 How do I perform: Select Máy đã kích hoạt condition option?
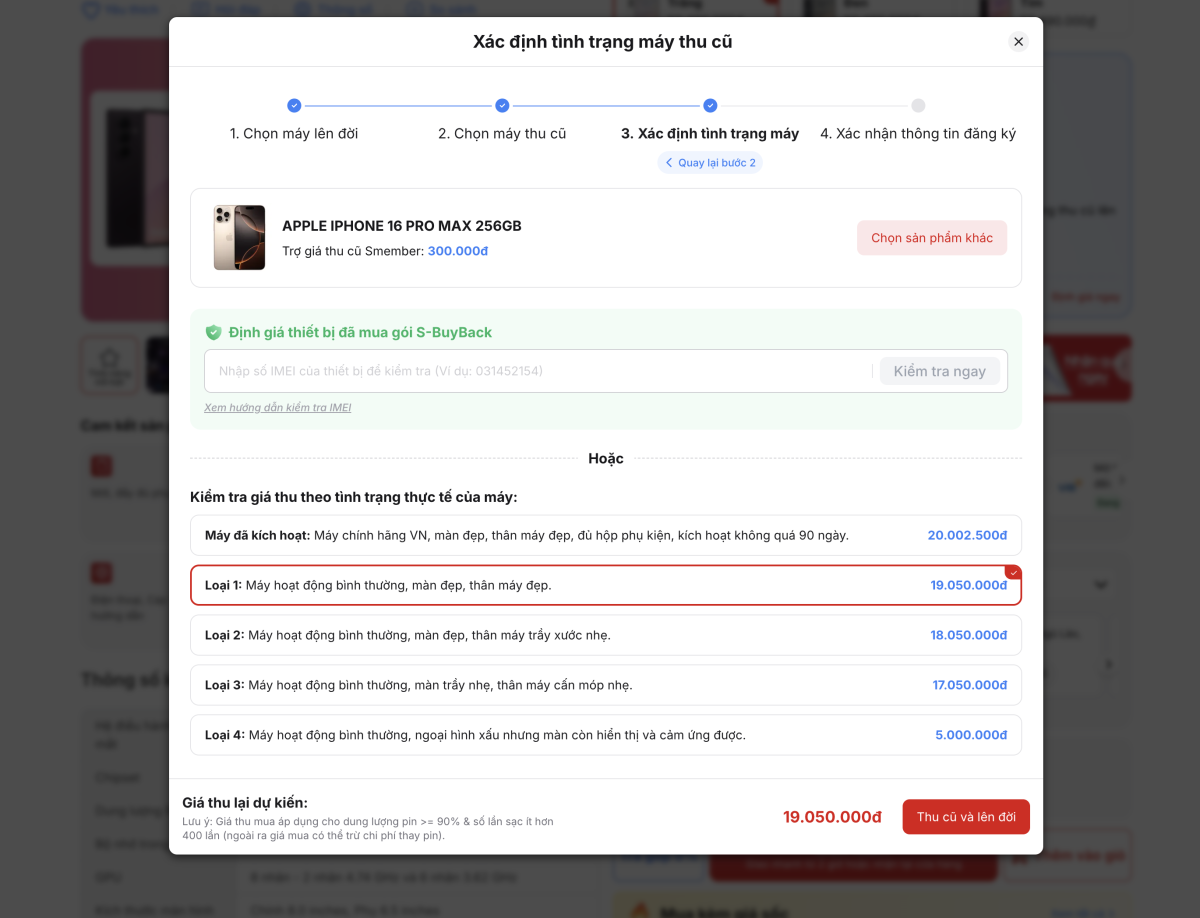pyautogui.click(x=606, y=535)
